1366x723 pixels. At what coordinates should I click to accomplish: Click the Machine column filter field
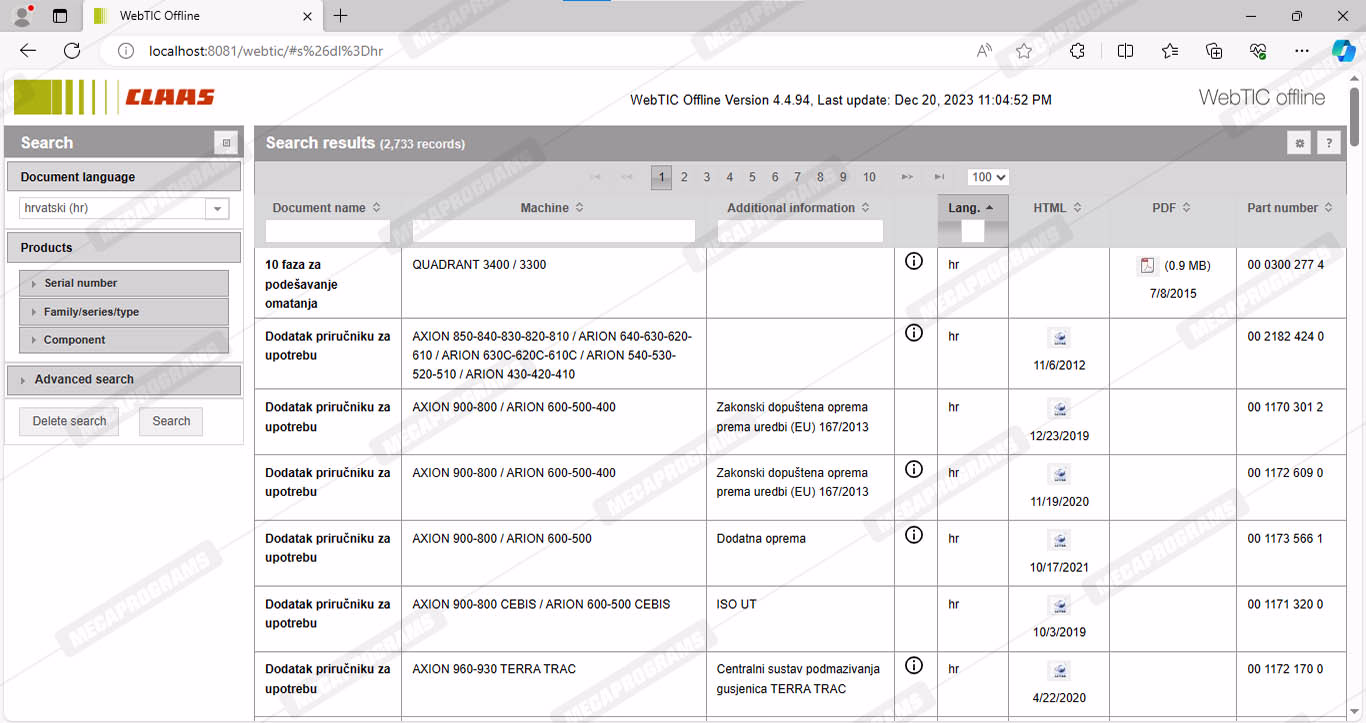click(553, 231)
